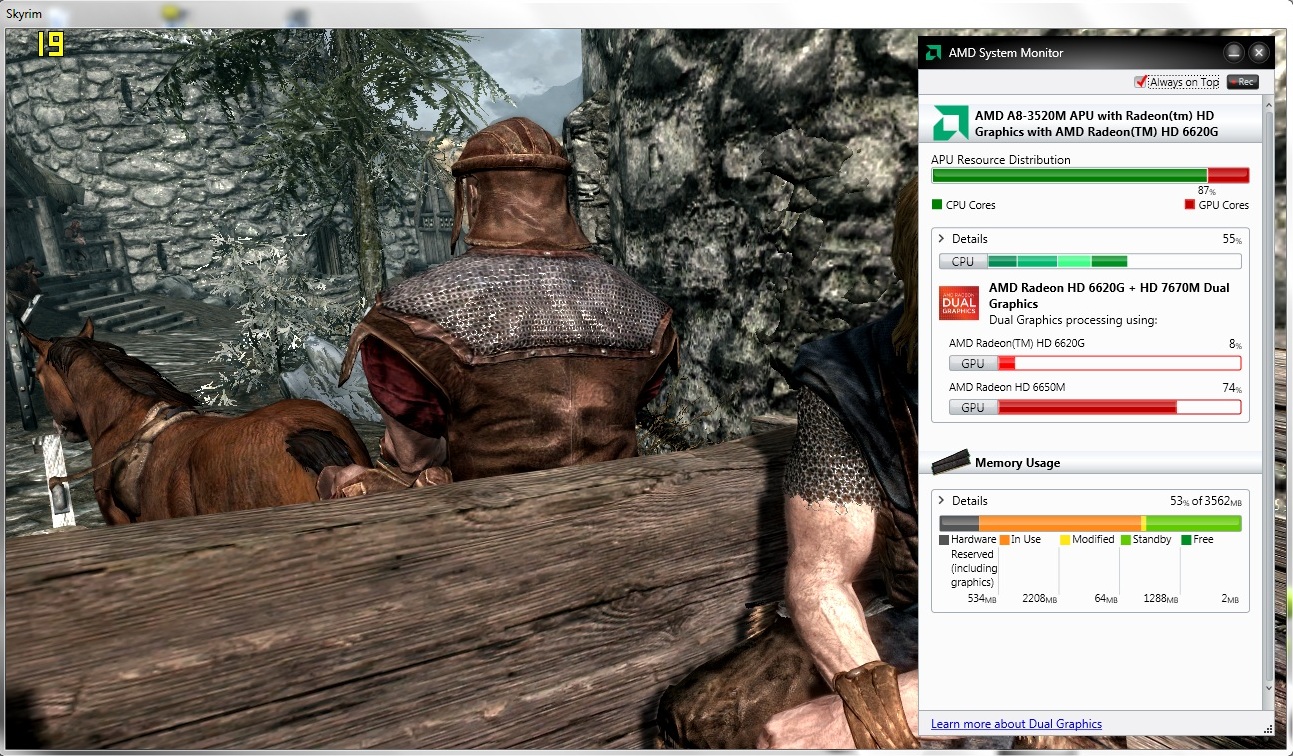This screenshot has width=1293, height=756.
Task: Click the dark green Free legend square
Action: (1186, 540)
